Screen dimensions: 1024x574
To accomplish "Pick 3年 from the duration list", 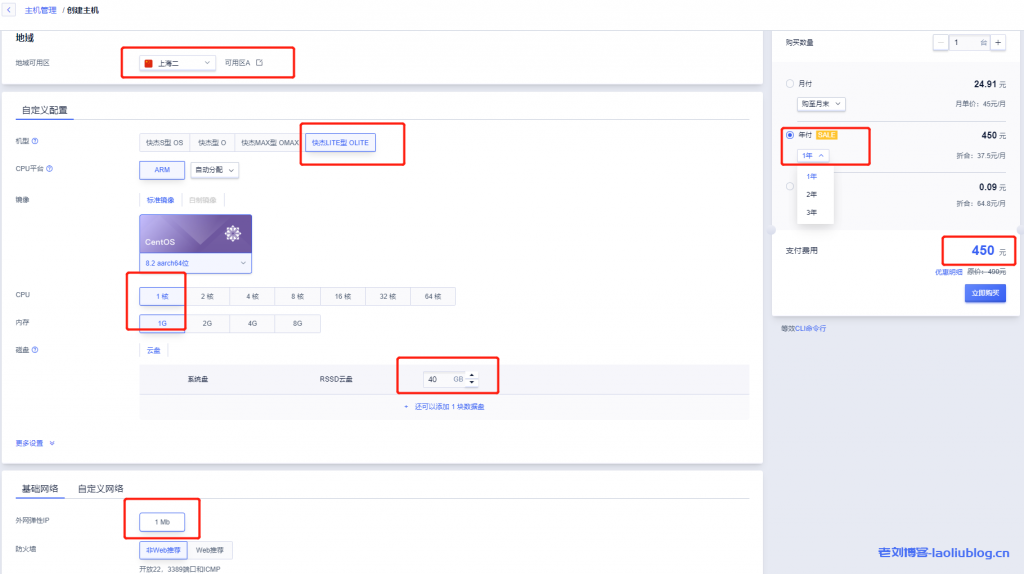I will [x=811, y=212].
